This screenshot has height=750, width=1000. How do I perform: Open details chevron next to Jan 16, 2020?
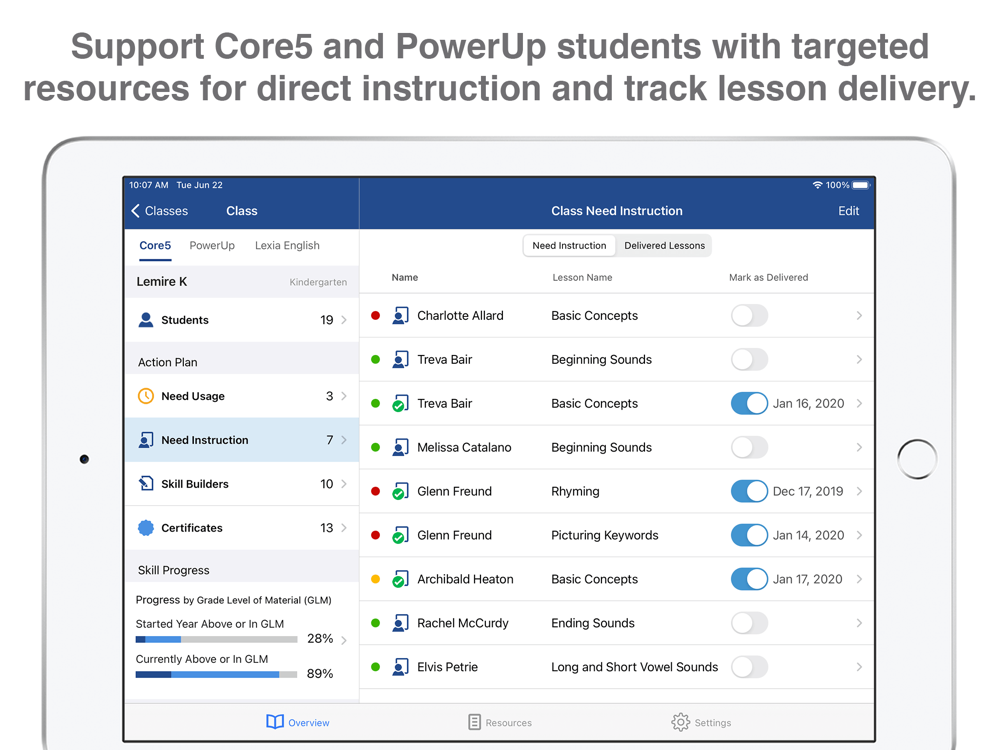point(859,404)
